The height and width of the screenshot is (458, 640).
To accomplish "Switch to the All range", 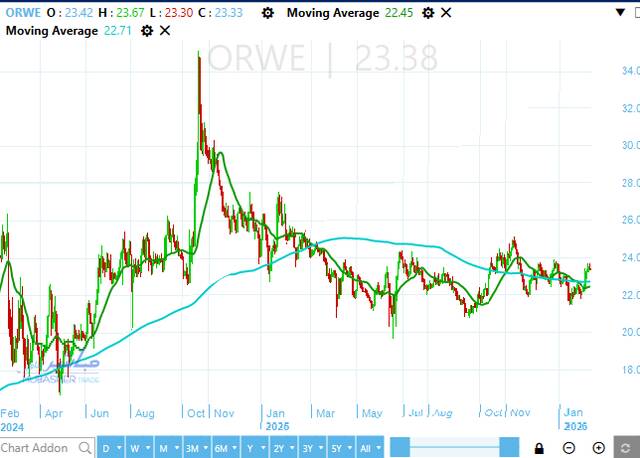I will [x=369, y=447].
